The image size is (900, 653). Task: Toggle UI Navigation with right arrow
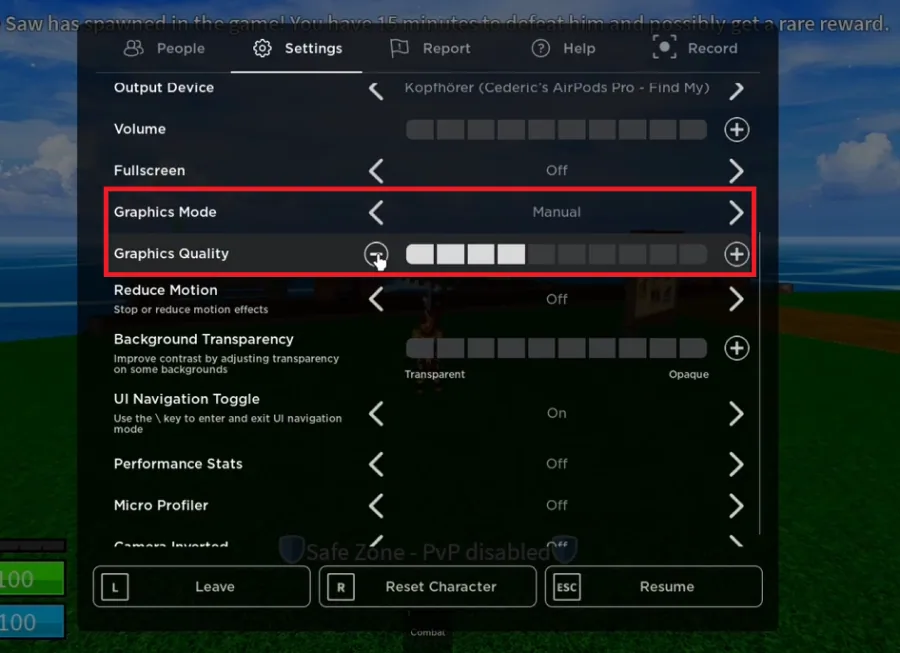(x=736, y=414)
